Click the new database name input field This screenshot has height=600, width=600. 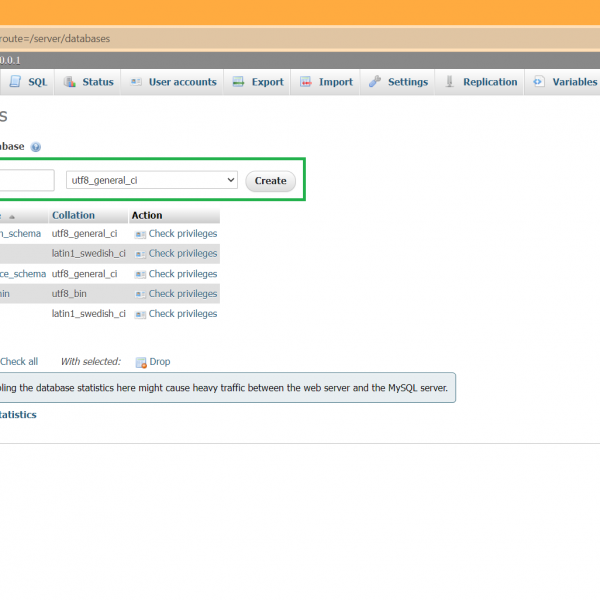coord(26,181)
